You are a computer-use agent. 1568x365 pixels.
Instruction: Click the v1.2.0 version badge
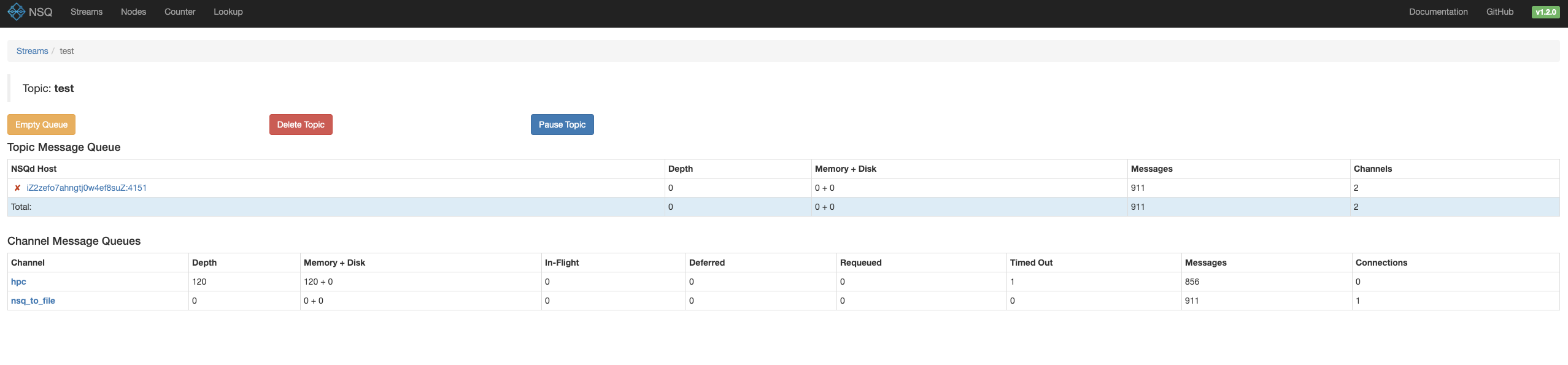click(1545, 12)
